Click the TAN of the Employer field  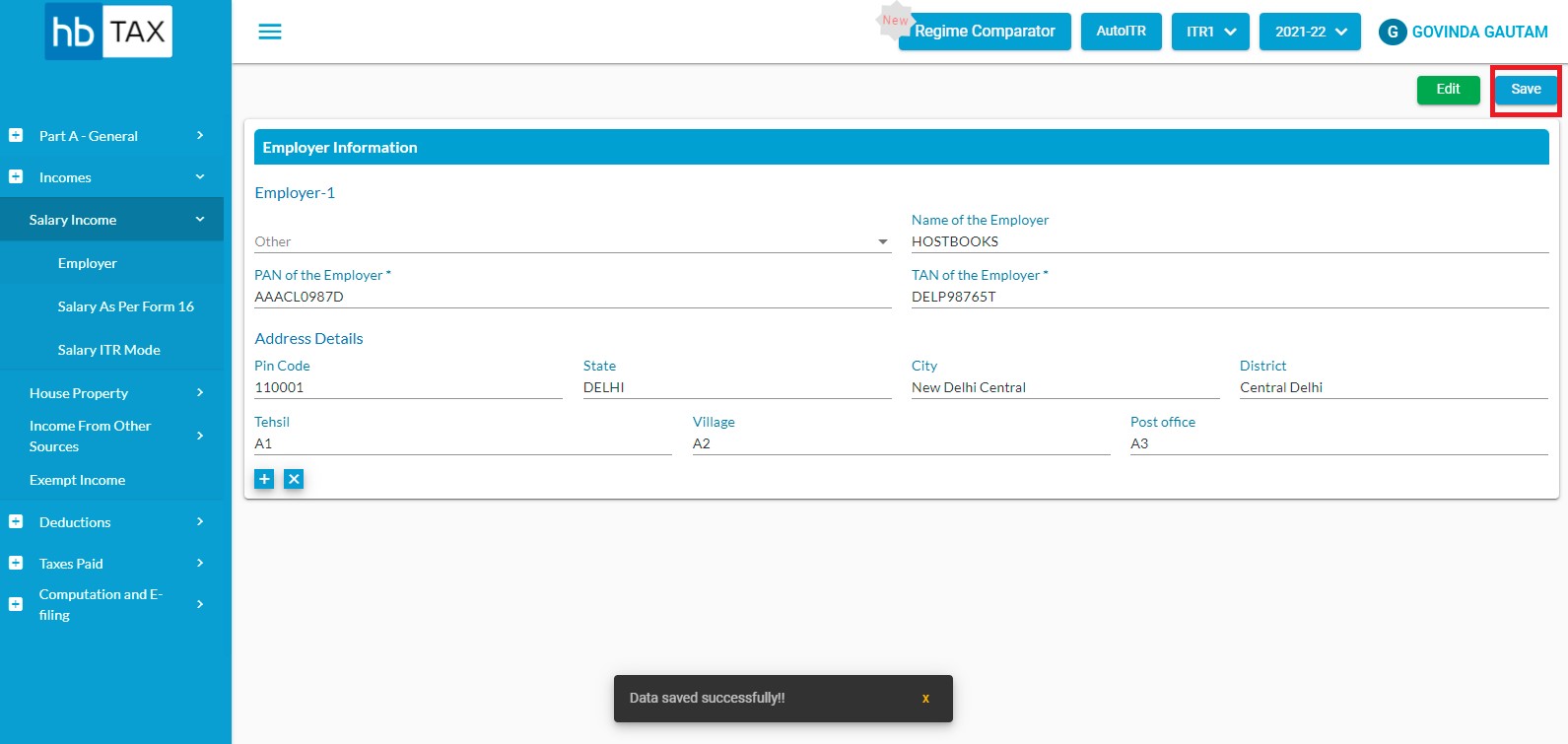tap(1230, 297)
